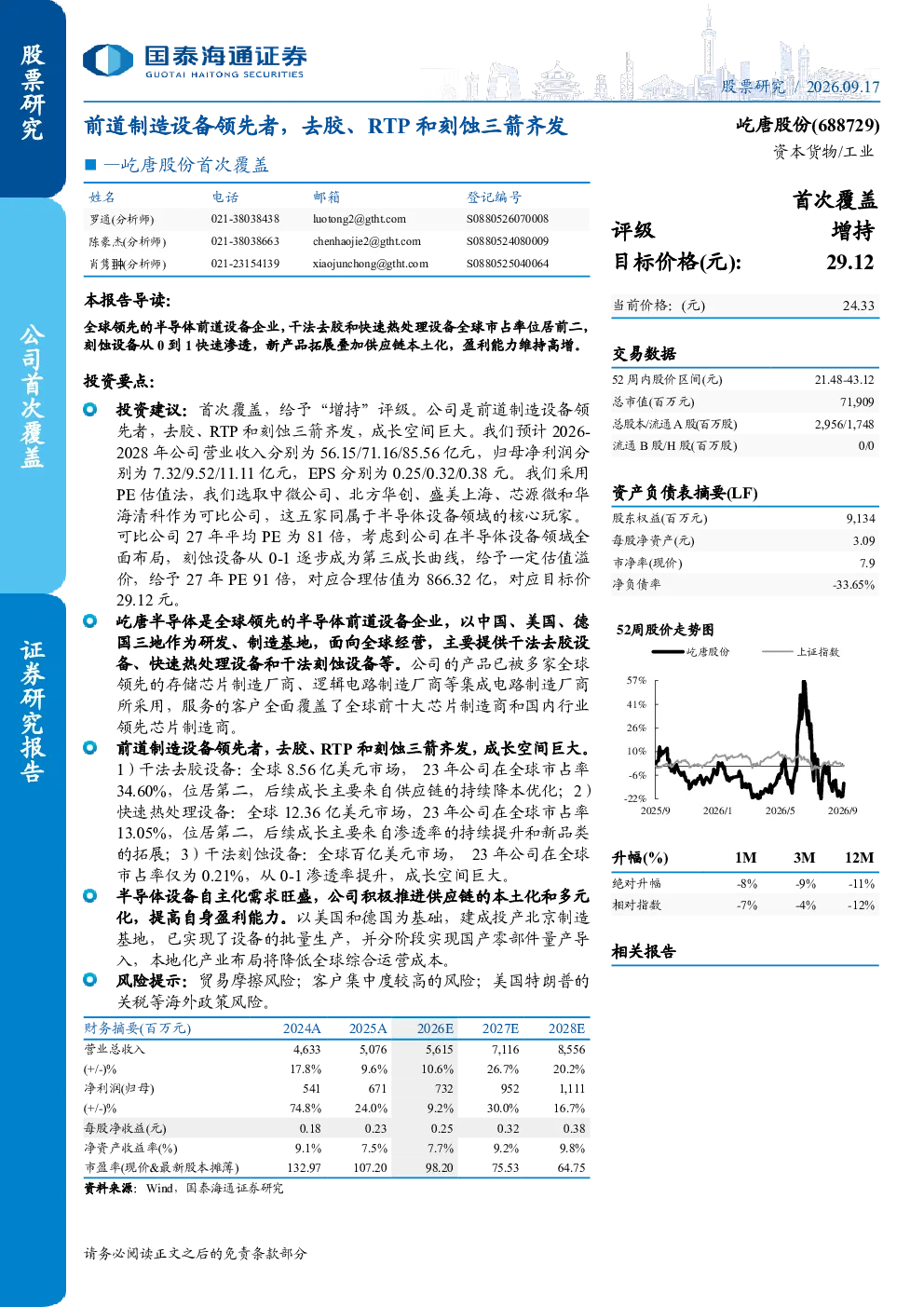Click the industry label 资本货物/工业
Screen dimensions: 924x1307
823,152
